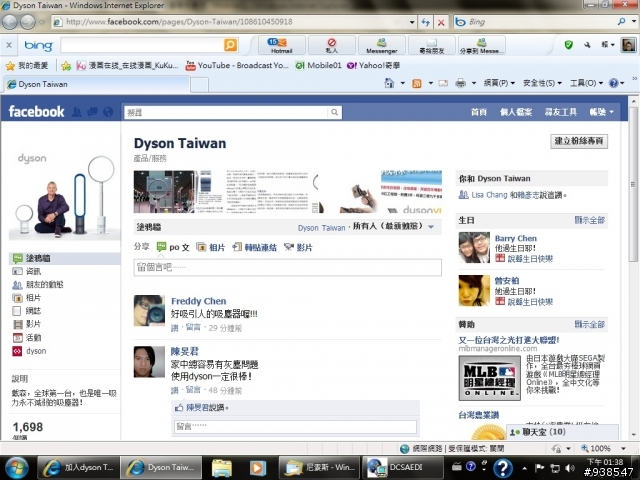Viewport: 640px width, 480px height.
Task: Open Mobile01 bookmark
Action: 319,65
